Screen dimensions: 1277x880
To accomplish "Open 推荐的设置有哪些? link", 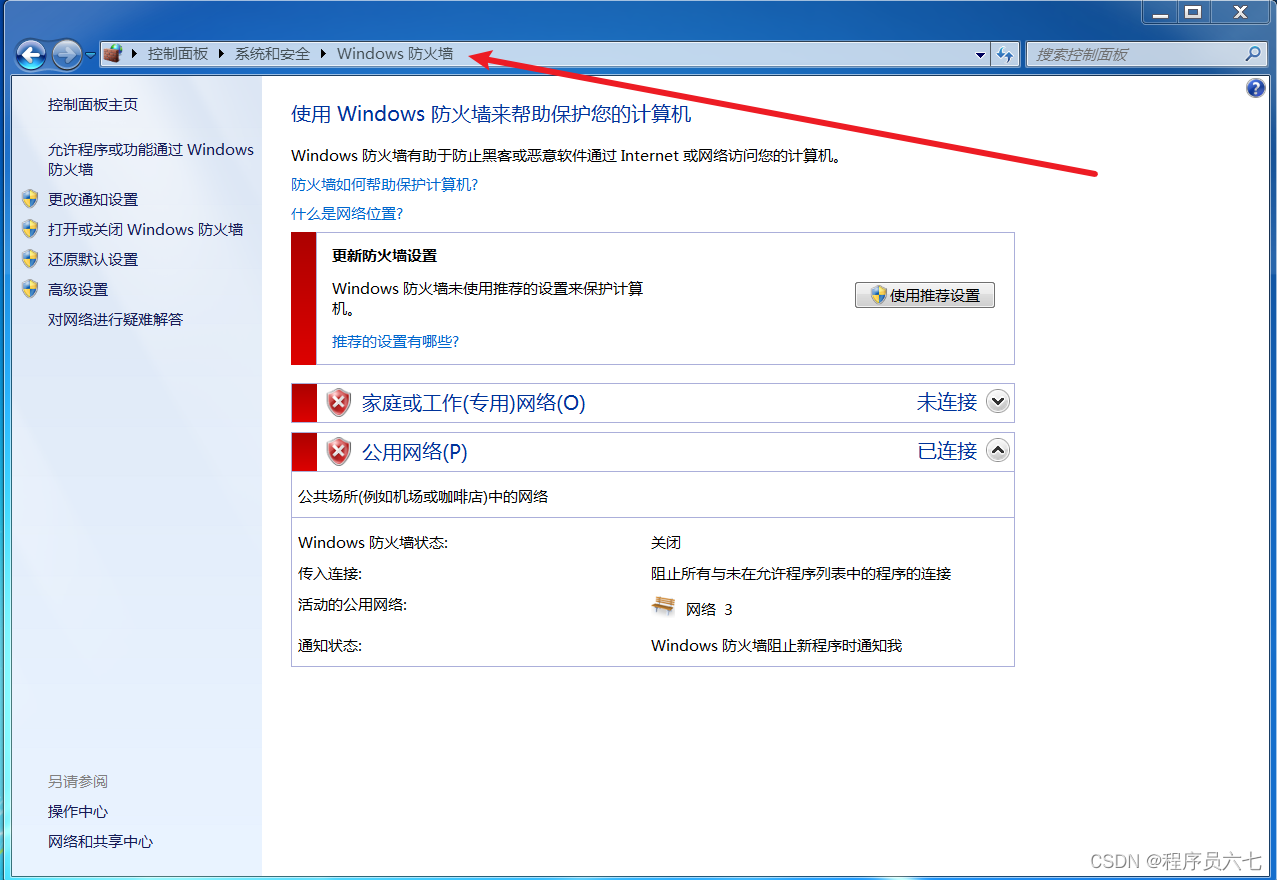I will pyautogui.click(x=396, y=341).
